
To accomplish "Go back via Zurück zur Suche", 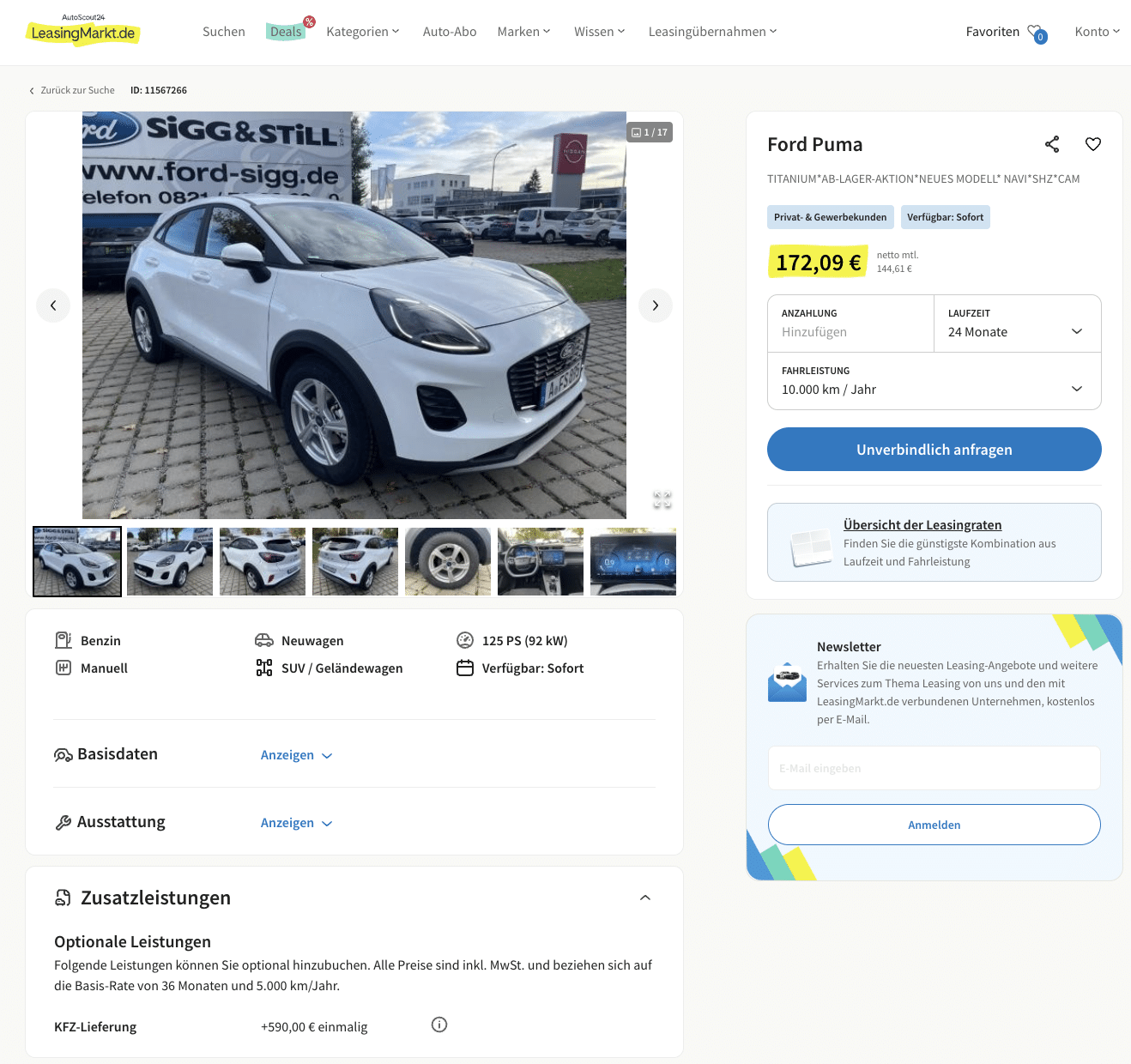I will tap(72, 90).
